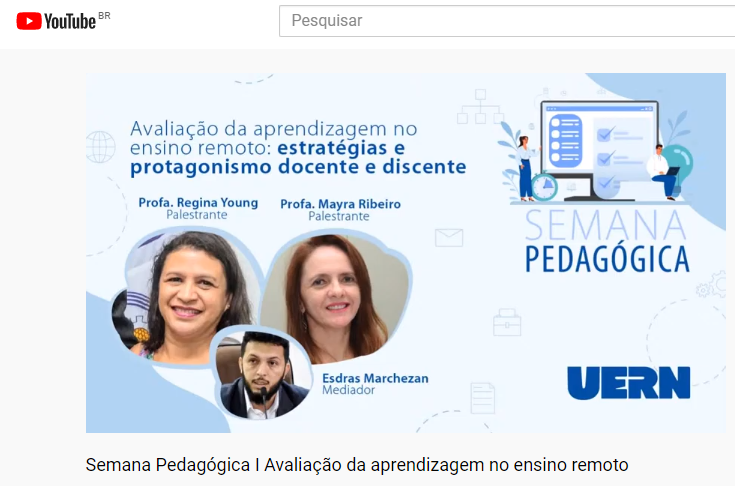Click the computer monitor checklist illustration
Viewport: 735px width, 486px height.
600,150
